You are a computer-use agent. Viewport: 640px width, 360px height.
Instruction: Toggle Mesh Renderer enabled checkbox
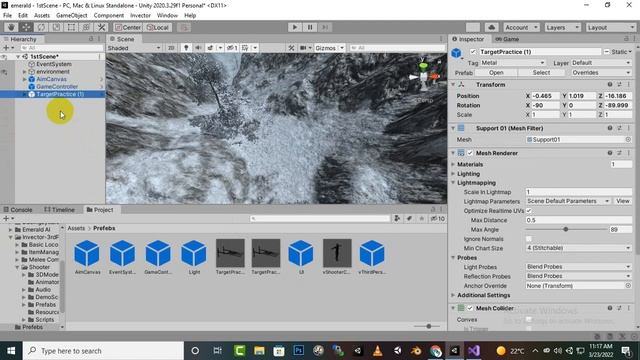(470, 153)
